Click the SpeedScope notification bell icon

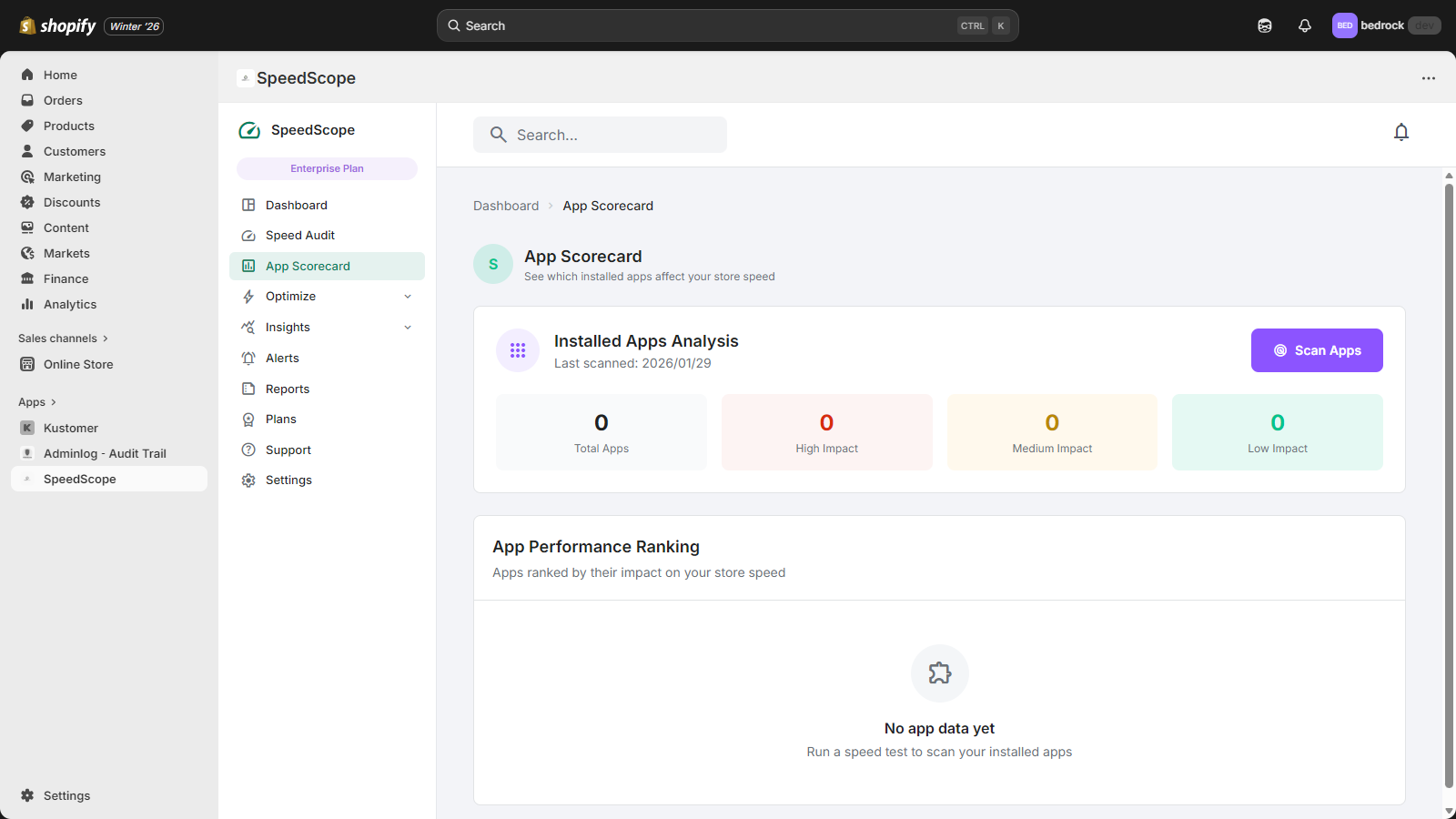coord(1400,133)
